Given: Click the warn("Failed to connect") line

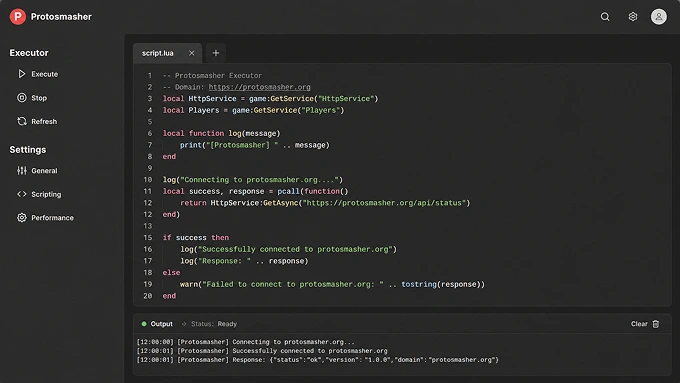Looking at the screenshot, I should (x=332, y=284).
